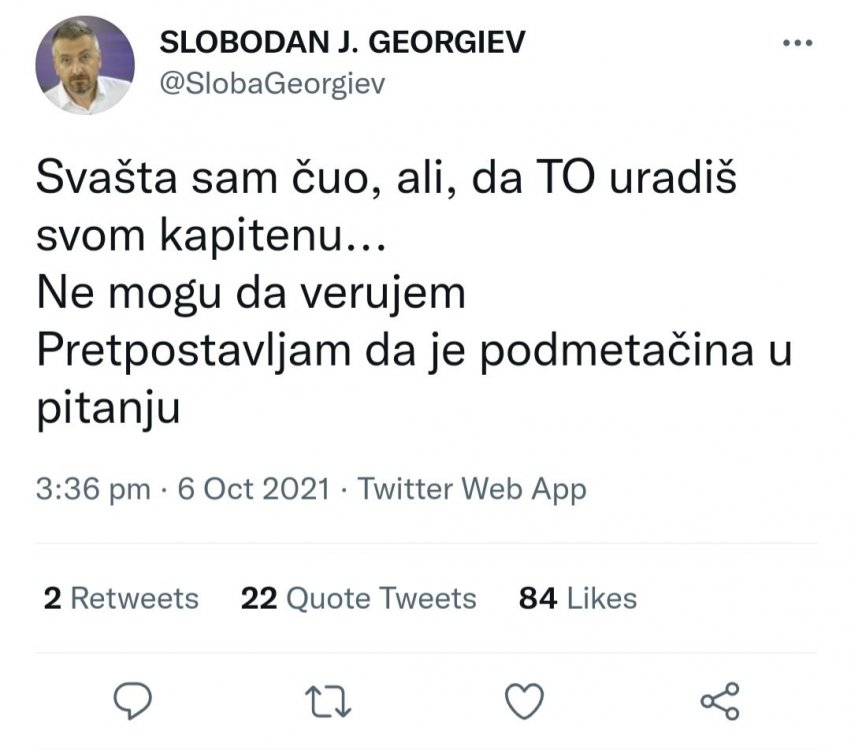The height and width of the screenshot is (750, 851).
Task: Like the tweet with the heart icon
Action: (523, 700)
